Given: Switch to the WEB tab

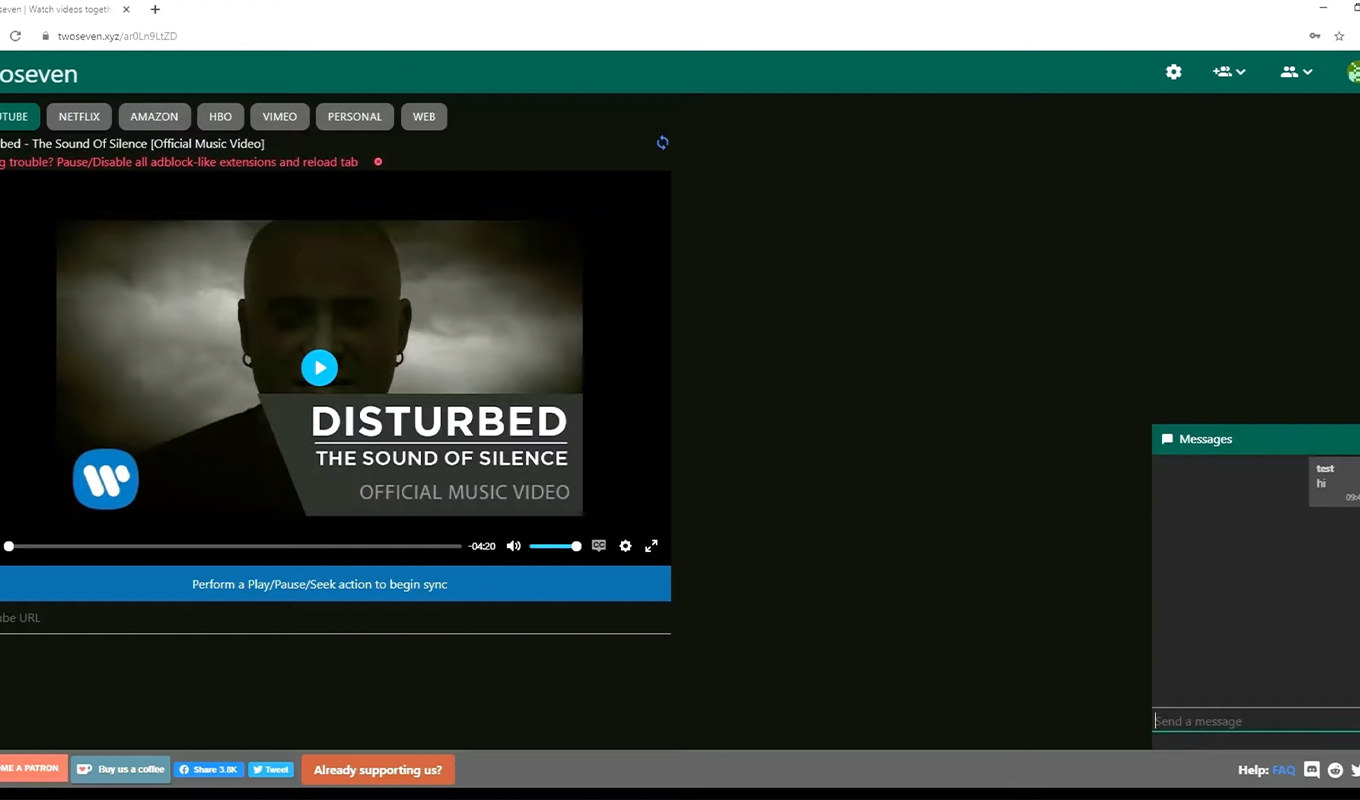Looking at the screenshot, I should point(424,117).
